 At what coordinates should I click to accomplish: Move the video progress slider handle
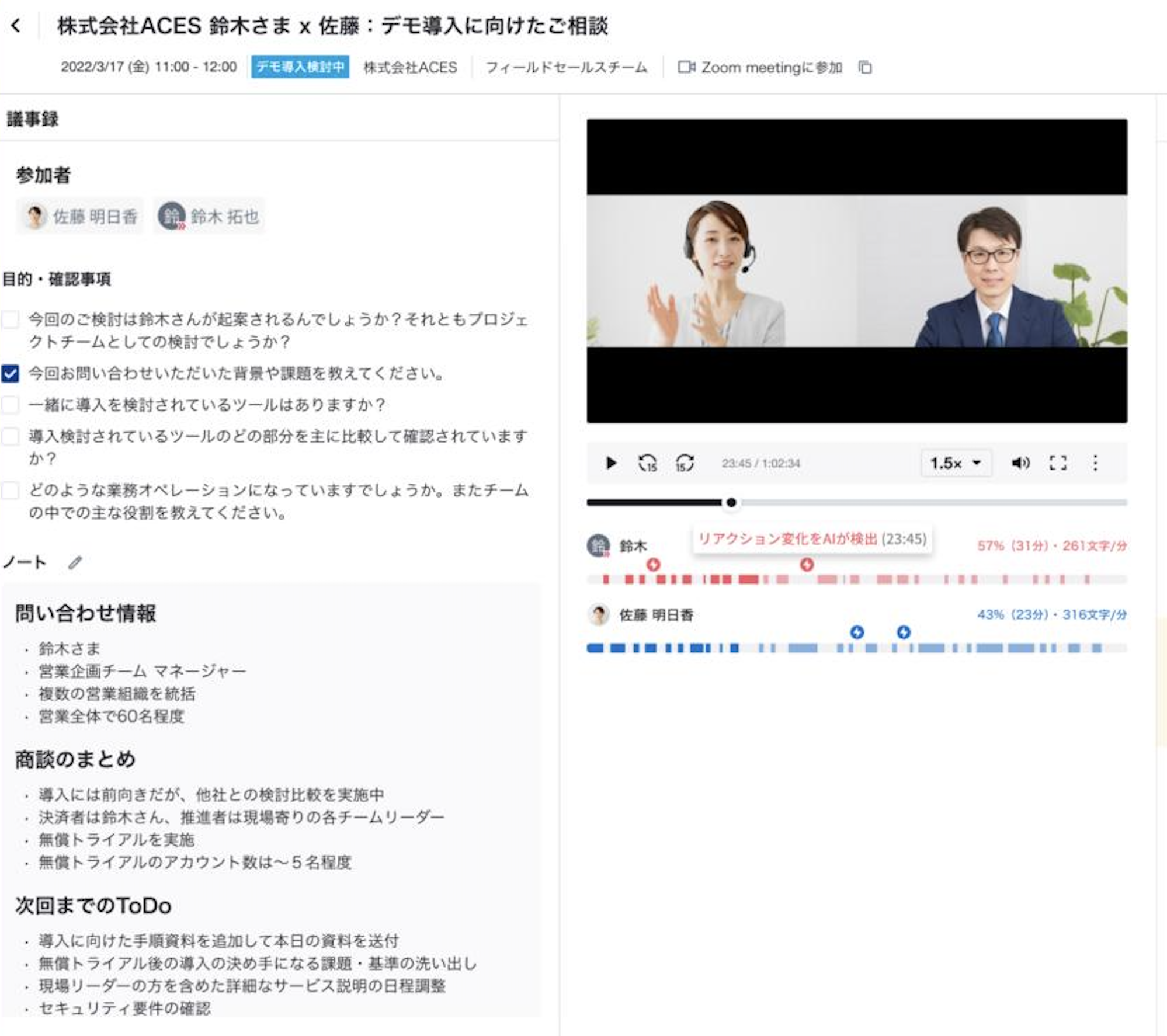731,502
